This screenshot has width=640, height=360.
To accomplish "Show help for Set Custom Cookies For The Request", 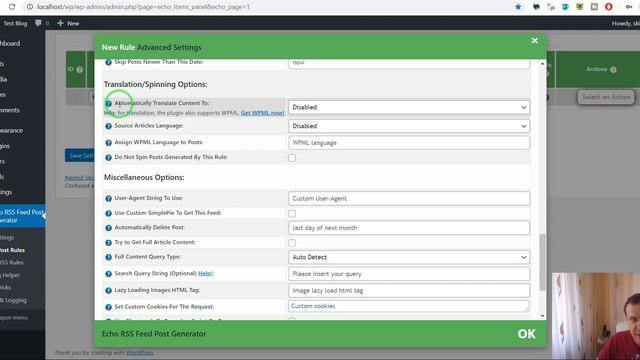I will 109,307.
